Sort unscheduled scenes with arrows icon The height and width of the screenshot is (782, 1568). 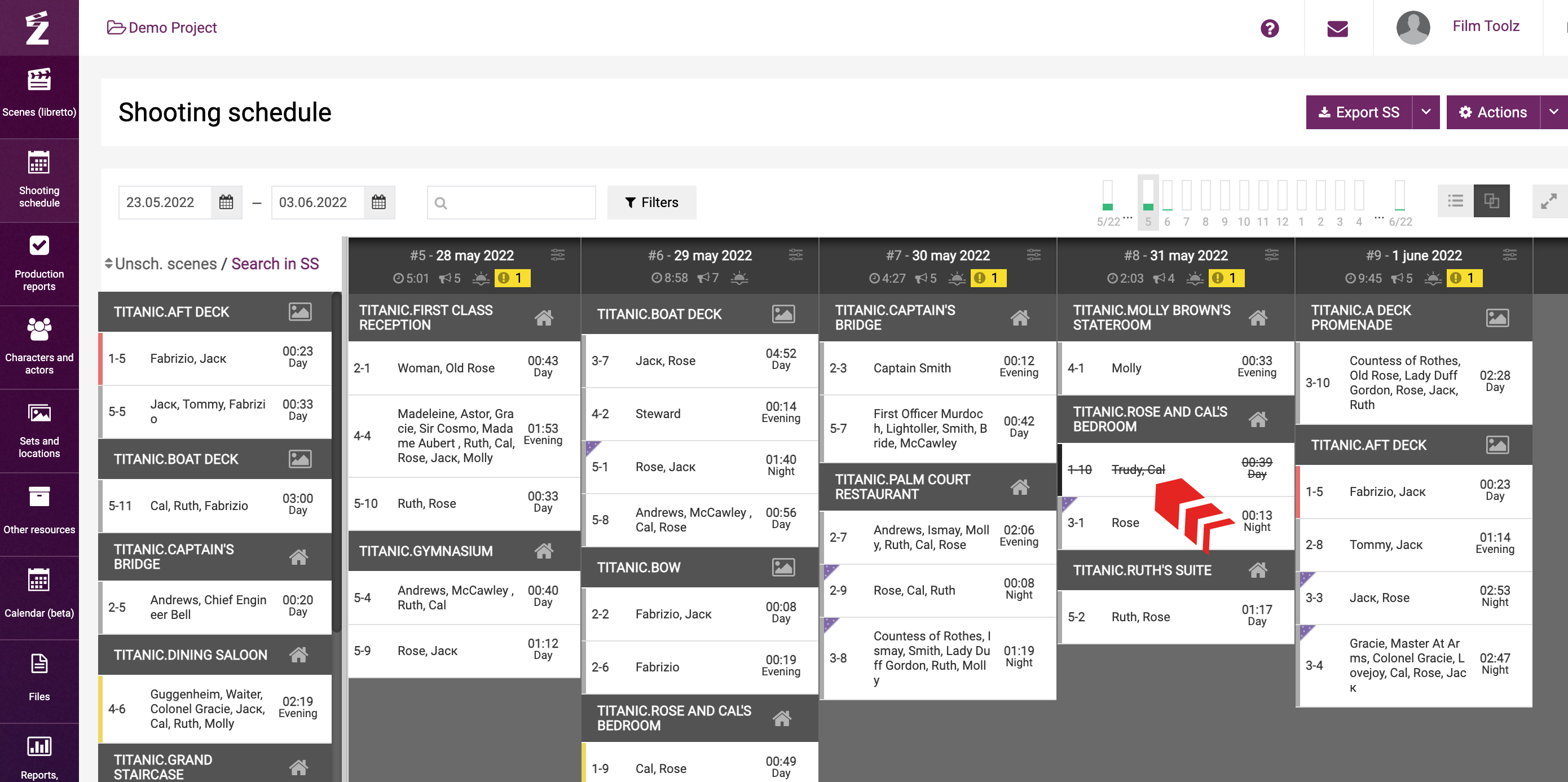tap(108, 263)
